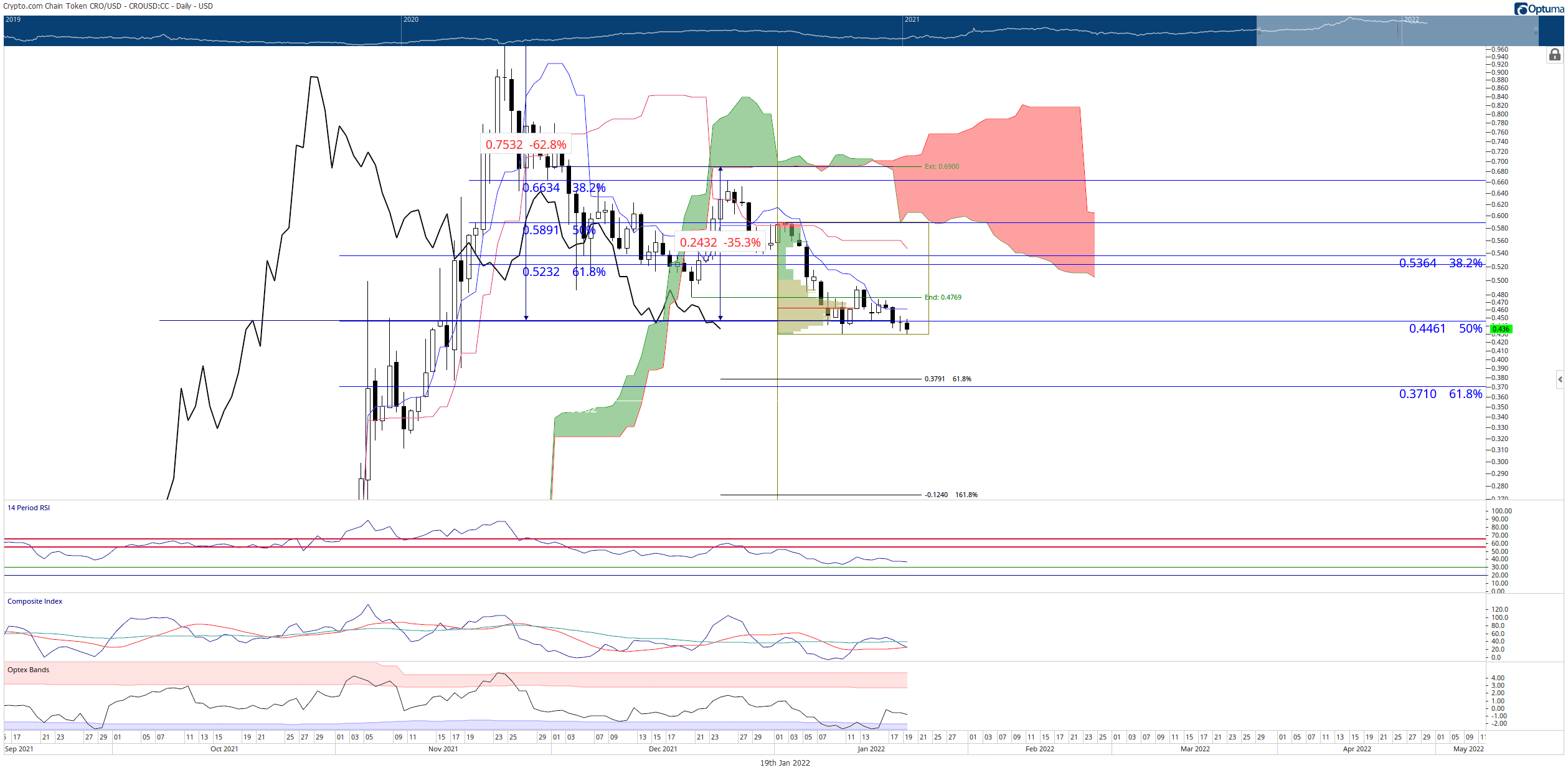Click the CRO/USD chart title text

[108, 6]
